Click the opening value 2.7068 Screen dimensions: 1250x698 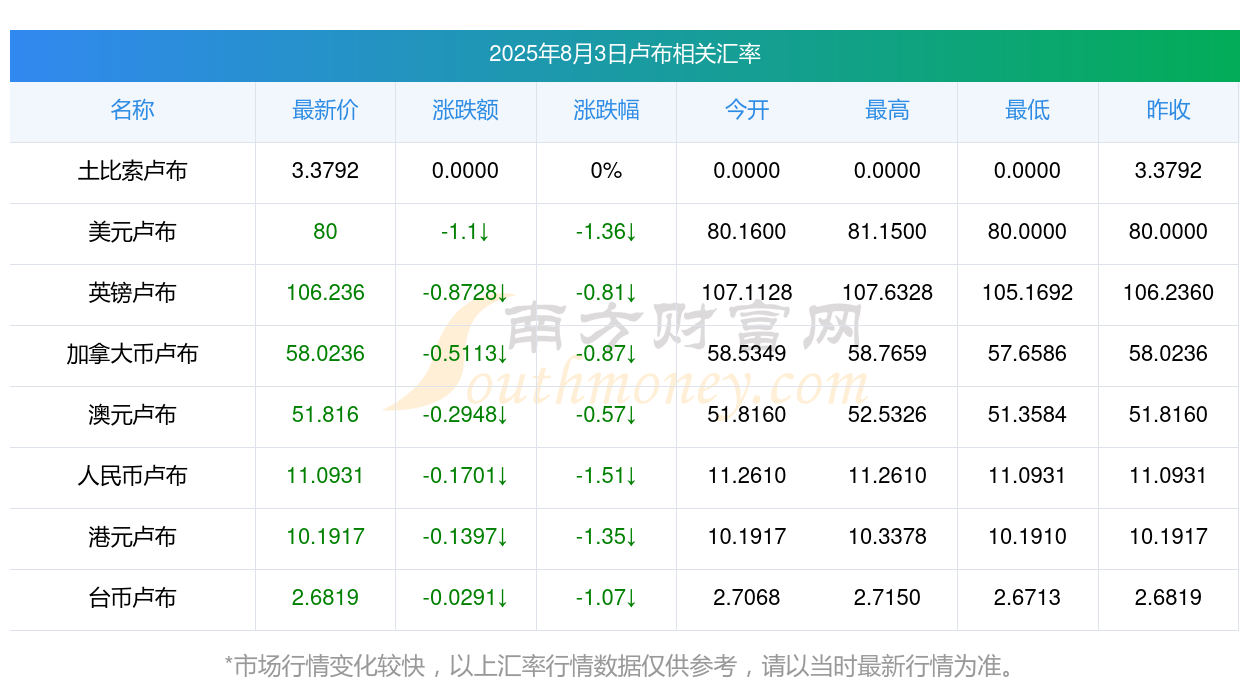click(x=747, y=598)
